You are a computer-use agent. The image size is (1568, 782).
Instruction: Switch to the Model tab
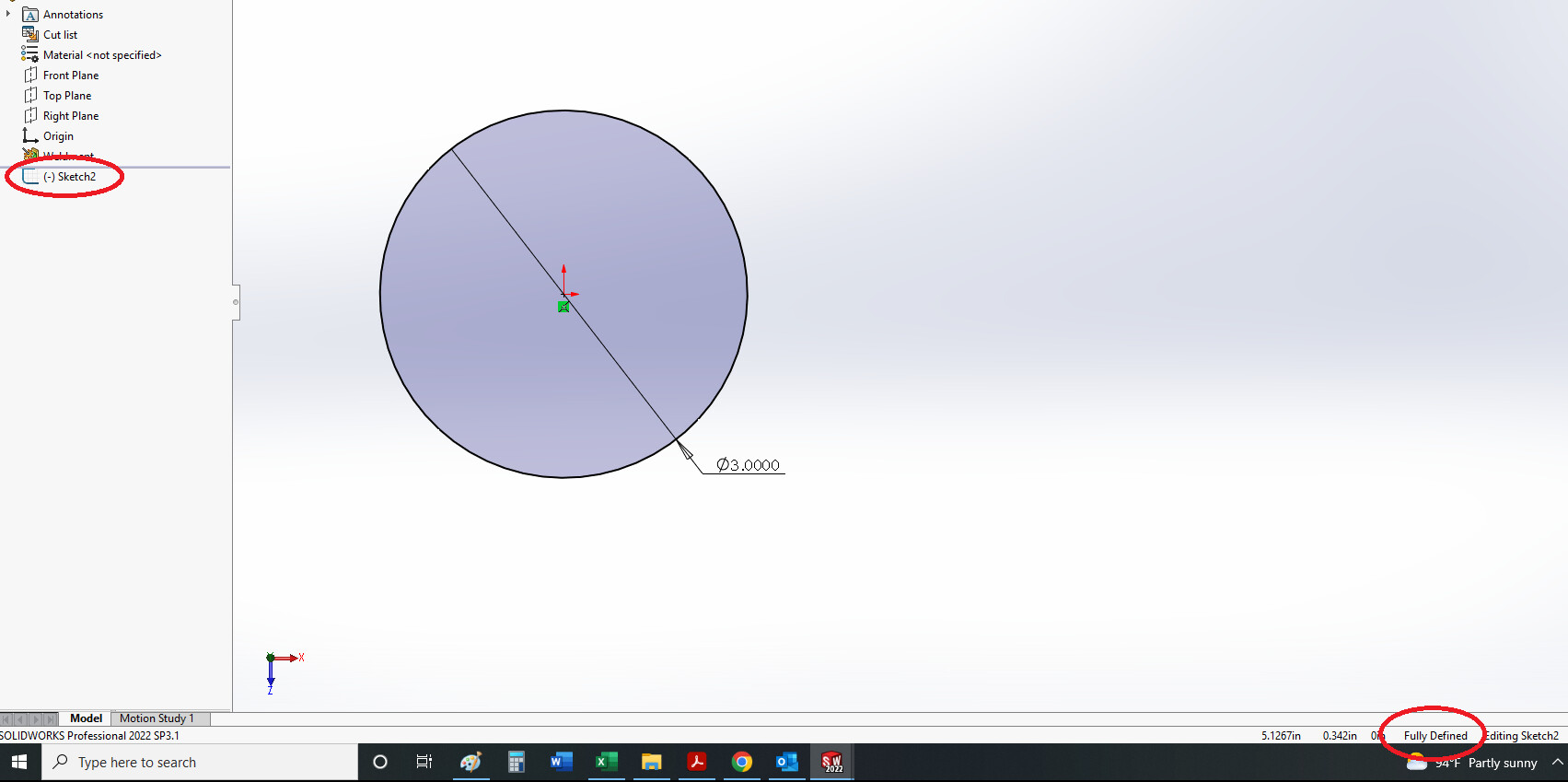(86, 718)
